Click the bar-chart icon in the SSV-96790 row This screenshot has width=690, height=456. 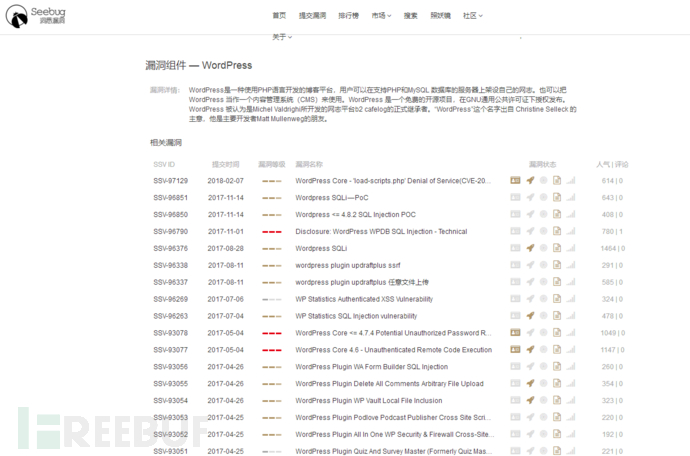pos(571,231)
